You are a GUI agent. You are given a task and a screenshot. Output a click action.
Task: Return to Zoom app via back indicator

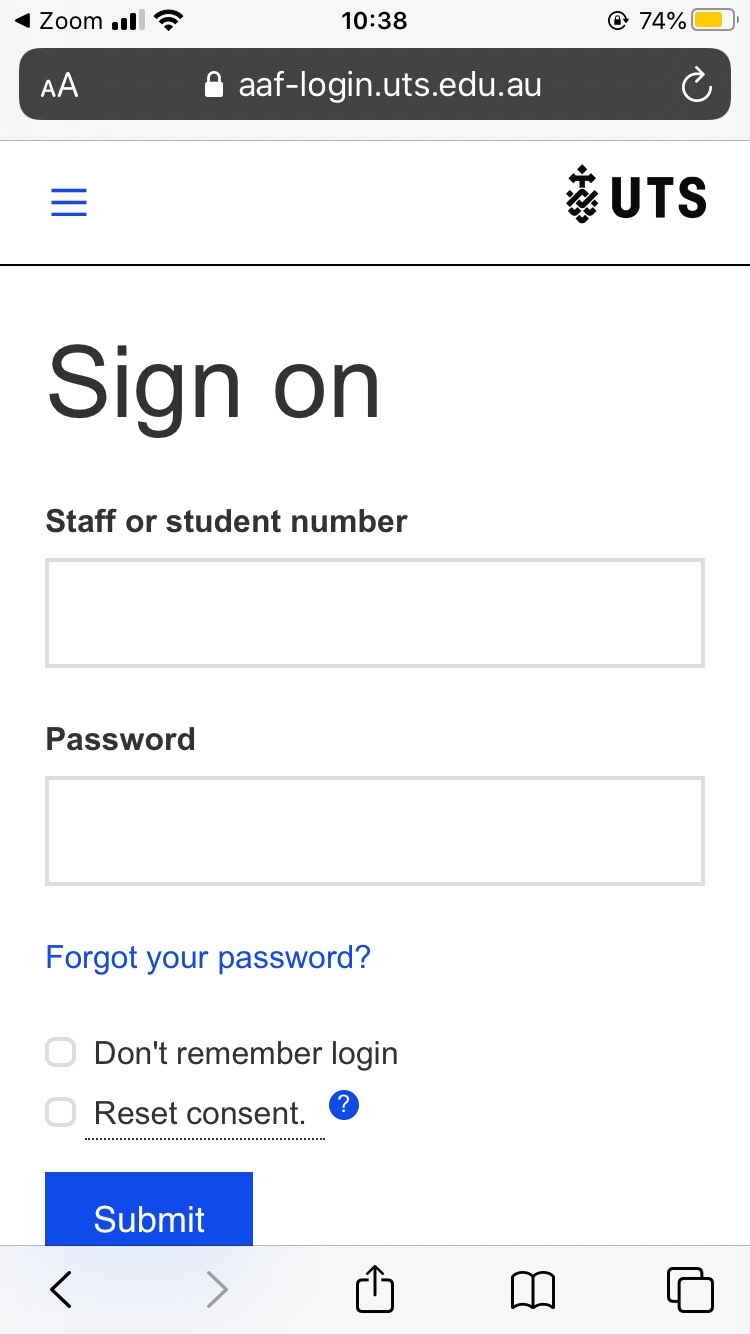click(x=60, y=20)
